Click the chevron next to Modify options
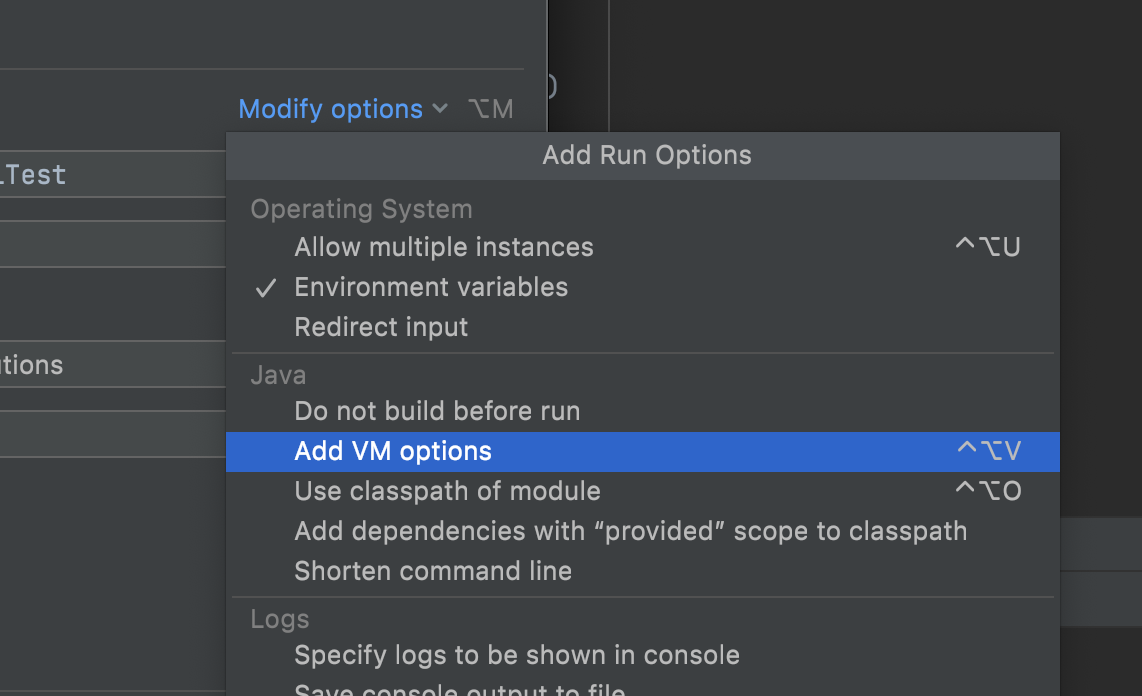This screenshot has width=1142, height=696. (x=440, y=108)
